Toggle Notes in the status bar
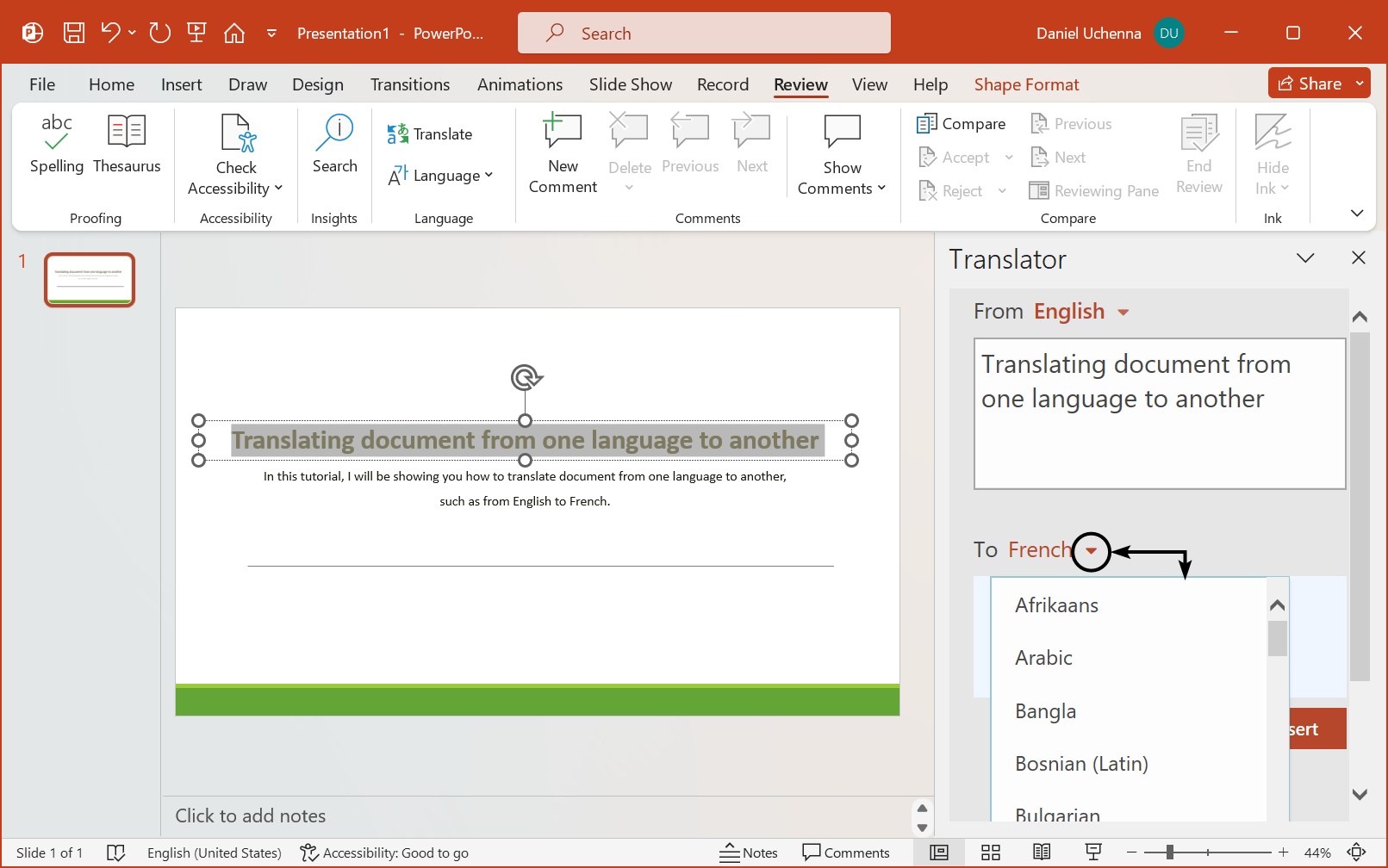The width and height of the screenshot is (1388, 868). click(x=749, y=852)
